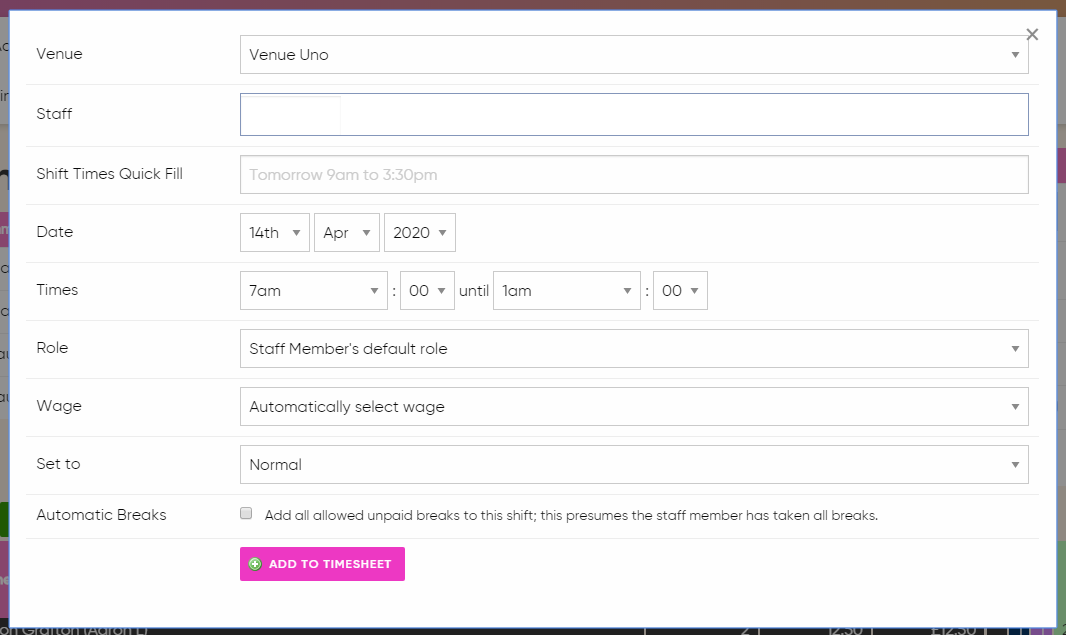Click the Automatic Breaks label
1066x635 pixels.
click(x=101, y=515)
